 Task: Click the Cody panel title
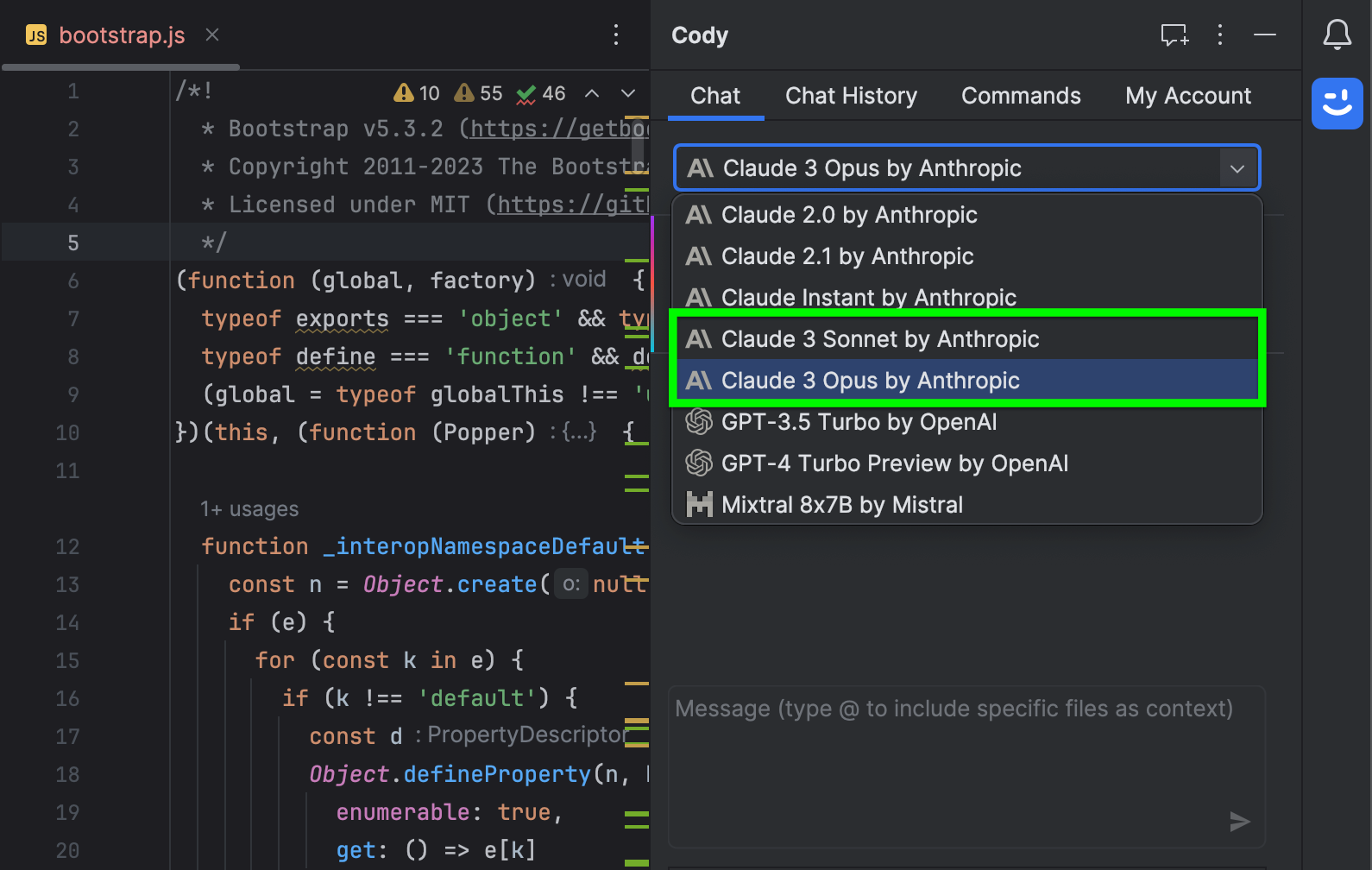(700, 35)
